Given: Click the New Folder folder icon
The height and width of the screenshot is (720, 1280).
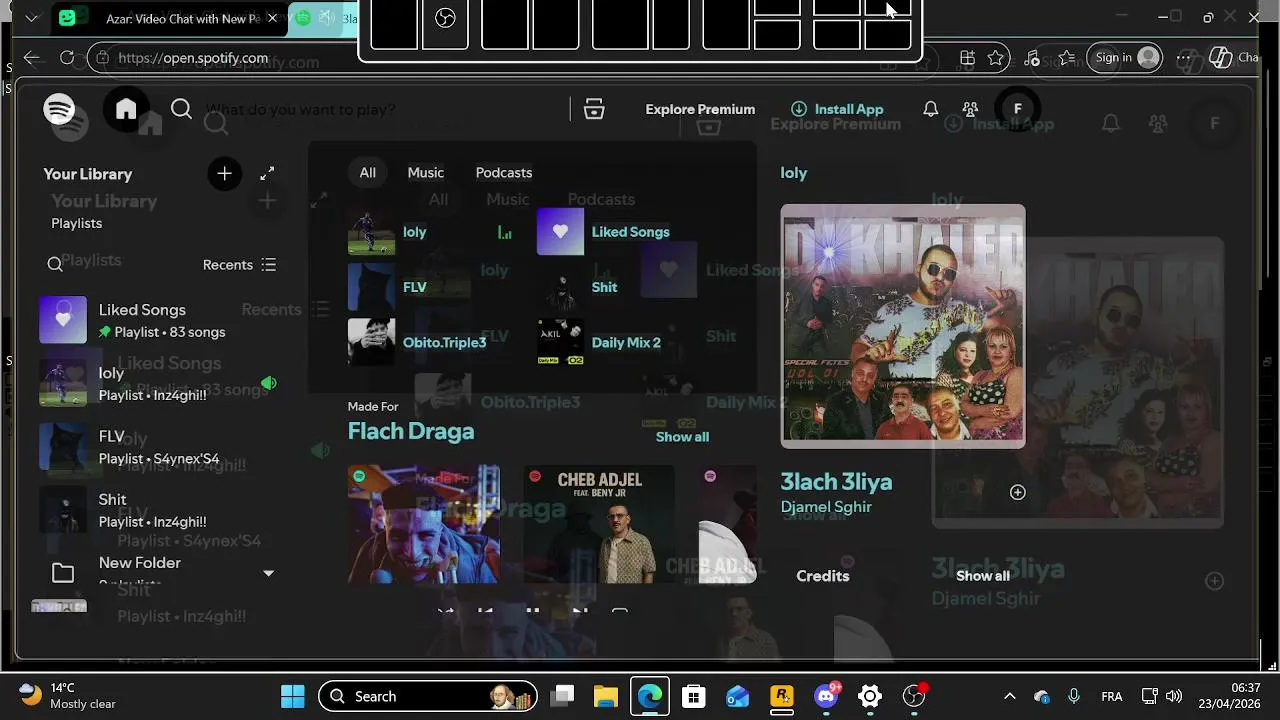Looking at the screenshot, I should click(63, 573).
